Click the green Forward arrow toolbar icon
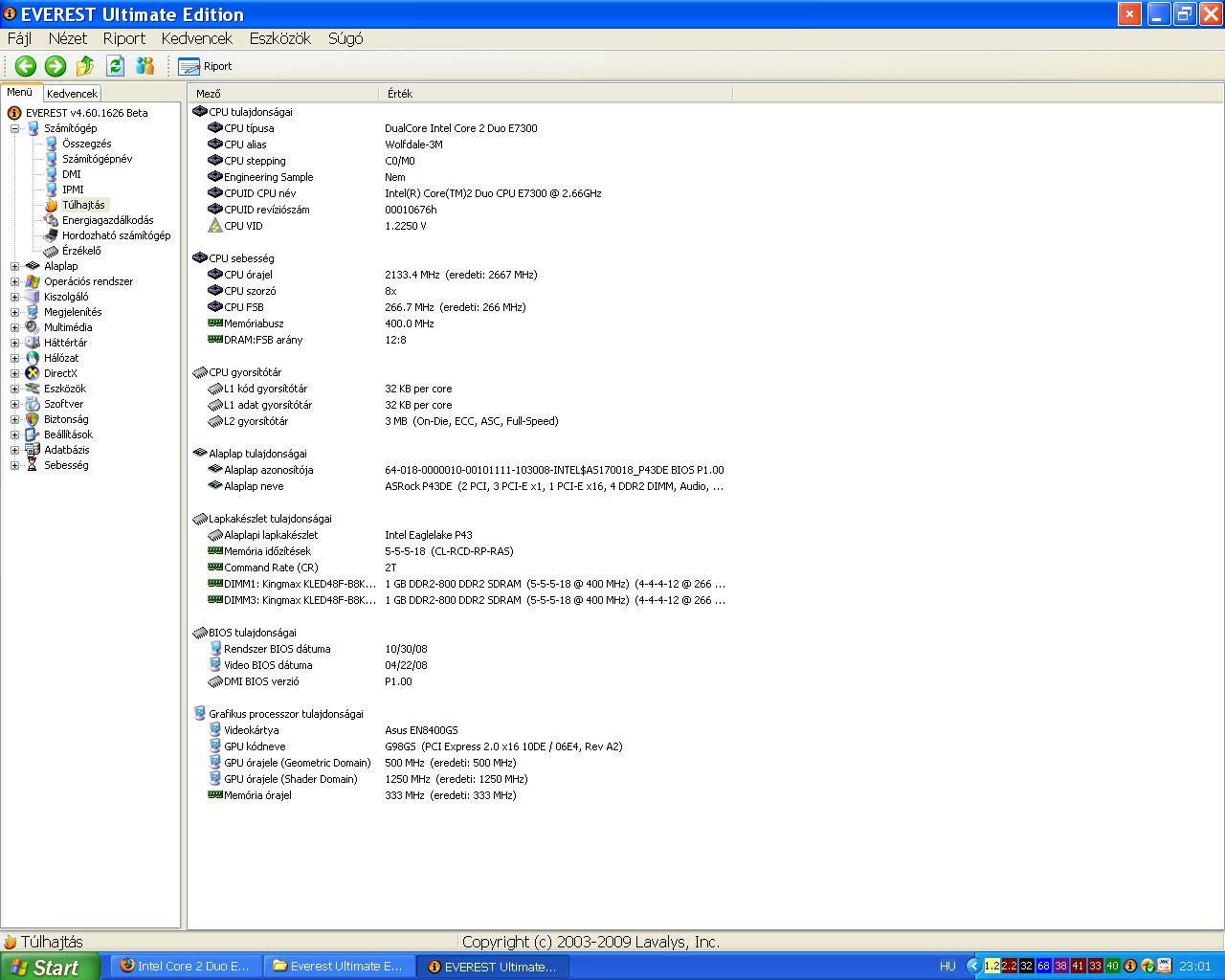The height and width of the screenshot is (980, 1225). [x=56, y=66]
